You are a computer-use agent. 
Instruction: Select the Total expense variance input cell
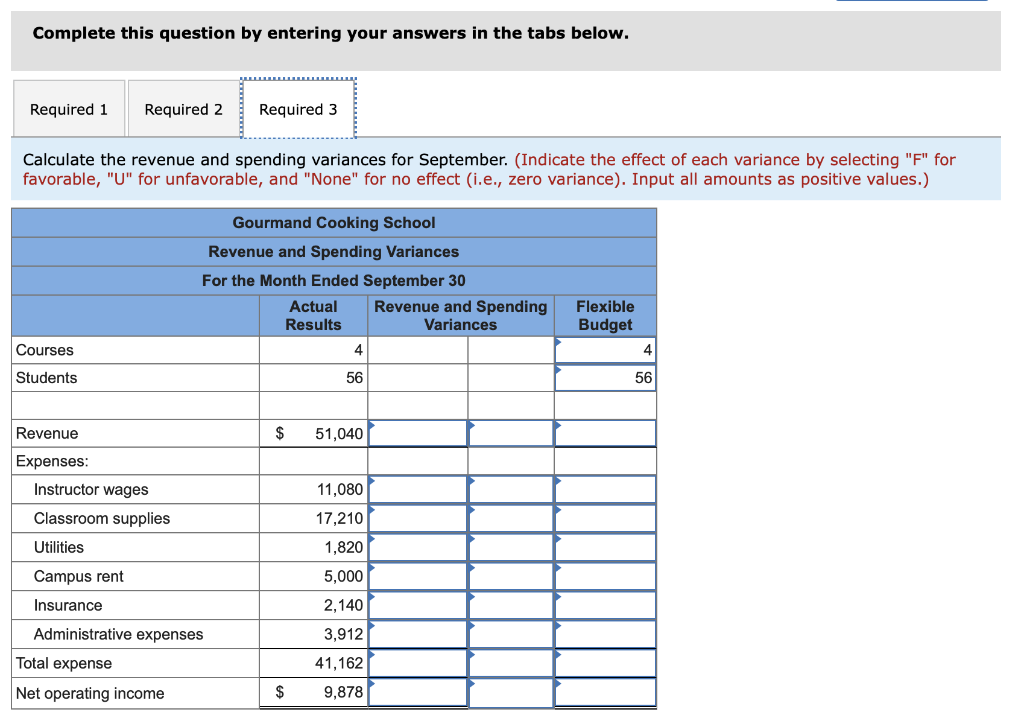click(x=418, y=662)
